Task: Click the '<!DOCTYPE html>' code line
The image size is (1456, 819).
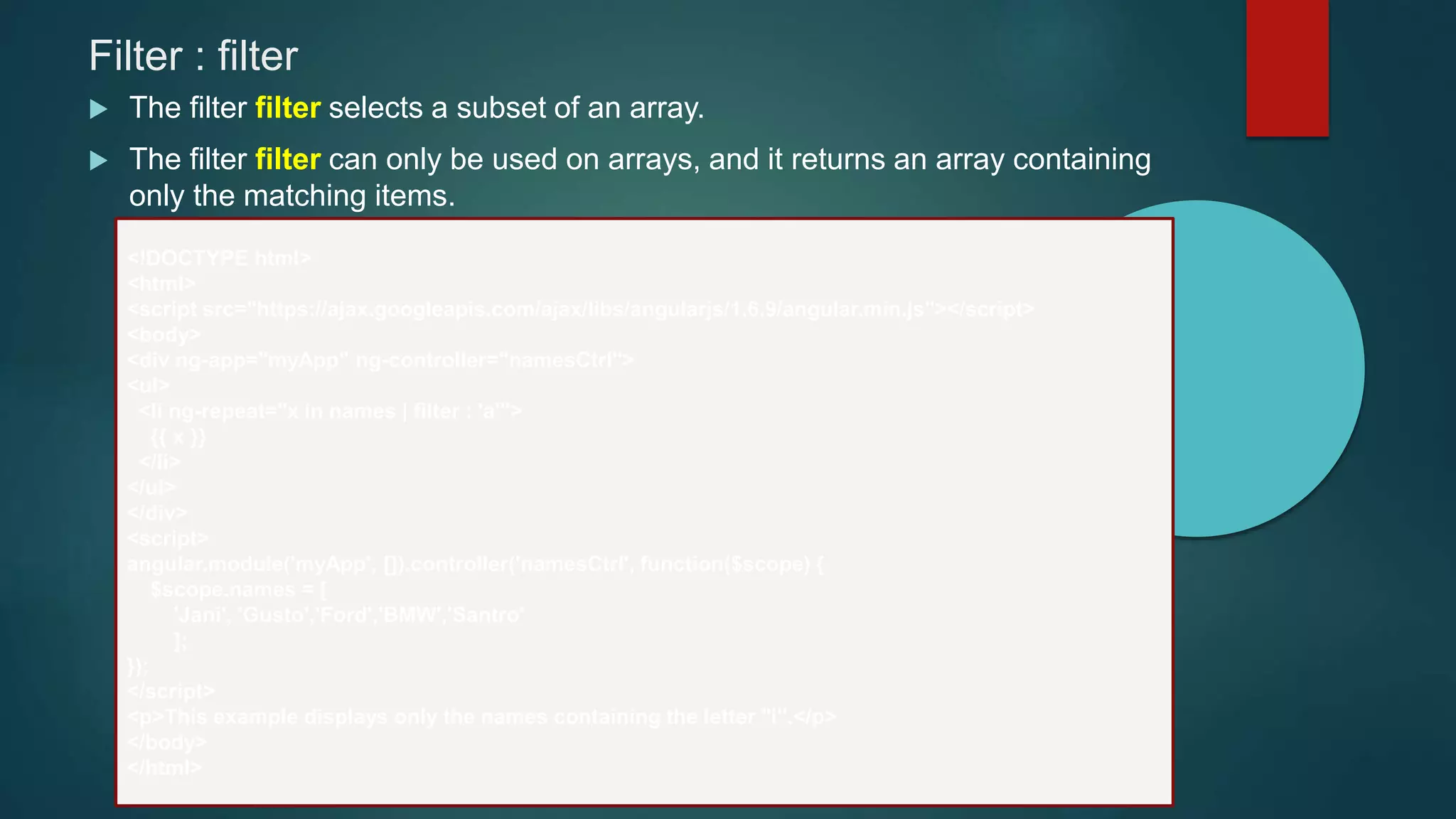Action: [x=219, y=258]
